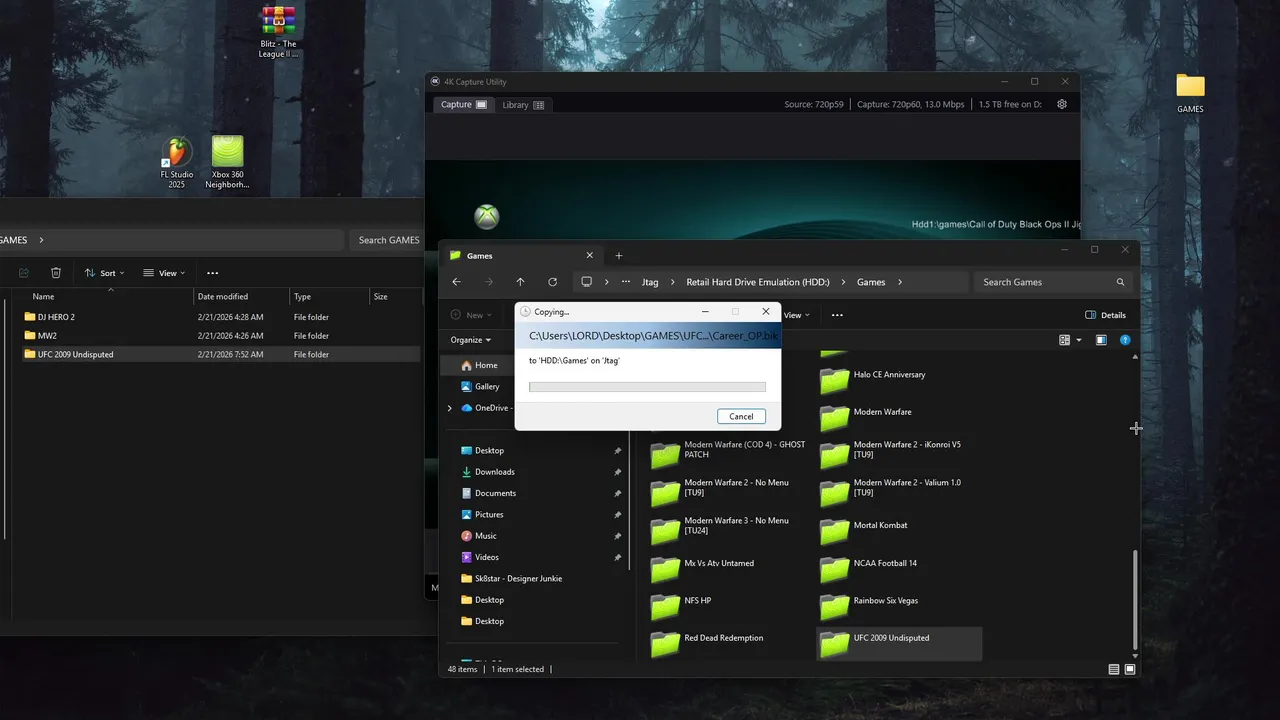Select Modern Warfare 2 - No Menu folder
Image resolution: width=1280 pixels, height=720 pixels.
(729, 492)
